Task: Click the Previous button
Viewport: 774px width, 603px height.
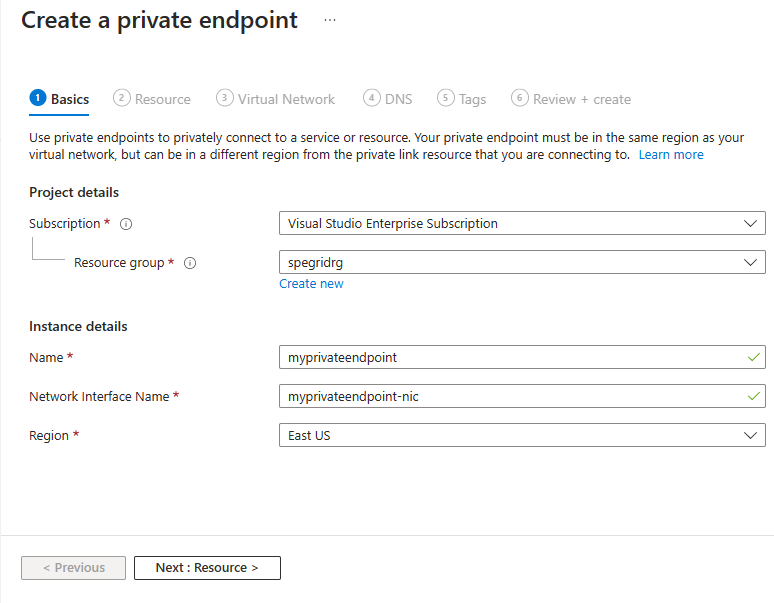Action: click(74, 568)
